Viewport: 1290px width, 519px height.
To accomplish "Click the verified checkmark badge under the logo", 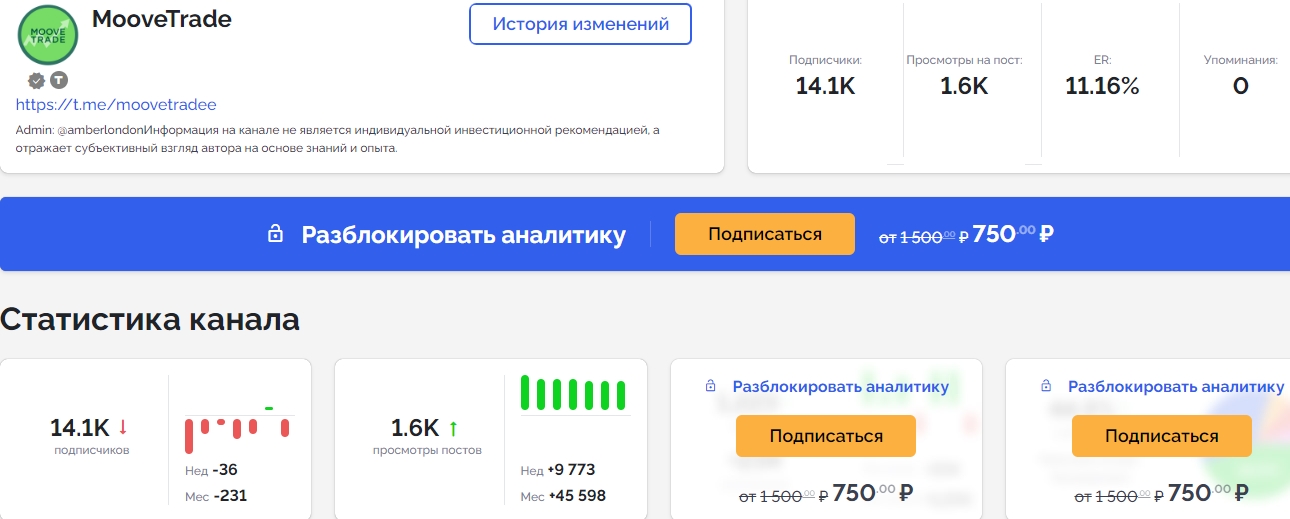I will [x=36, y=80].
